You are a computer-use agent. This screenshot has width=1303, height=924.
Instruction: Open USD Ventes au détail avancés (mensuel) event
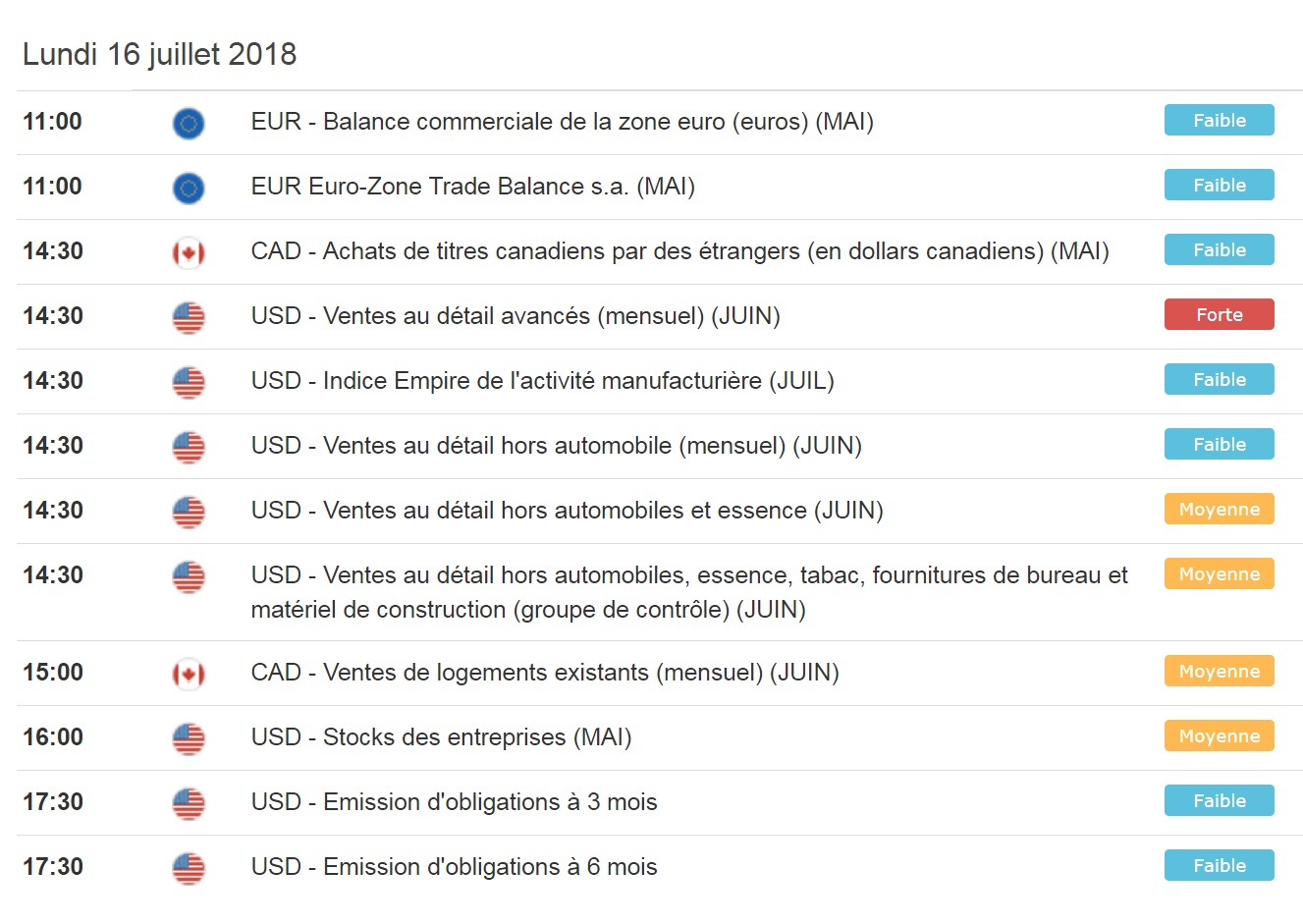(516, 316)
